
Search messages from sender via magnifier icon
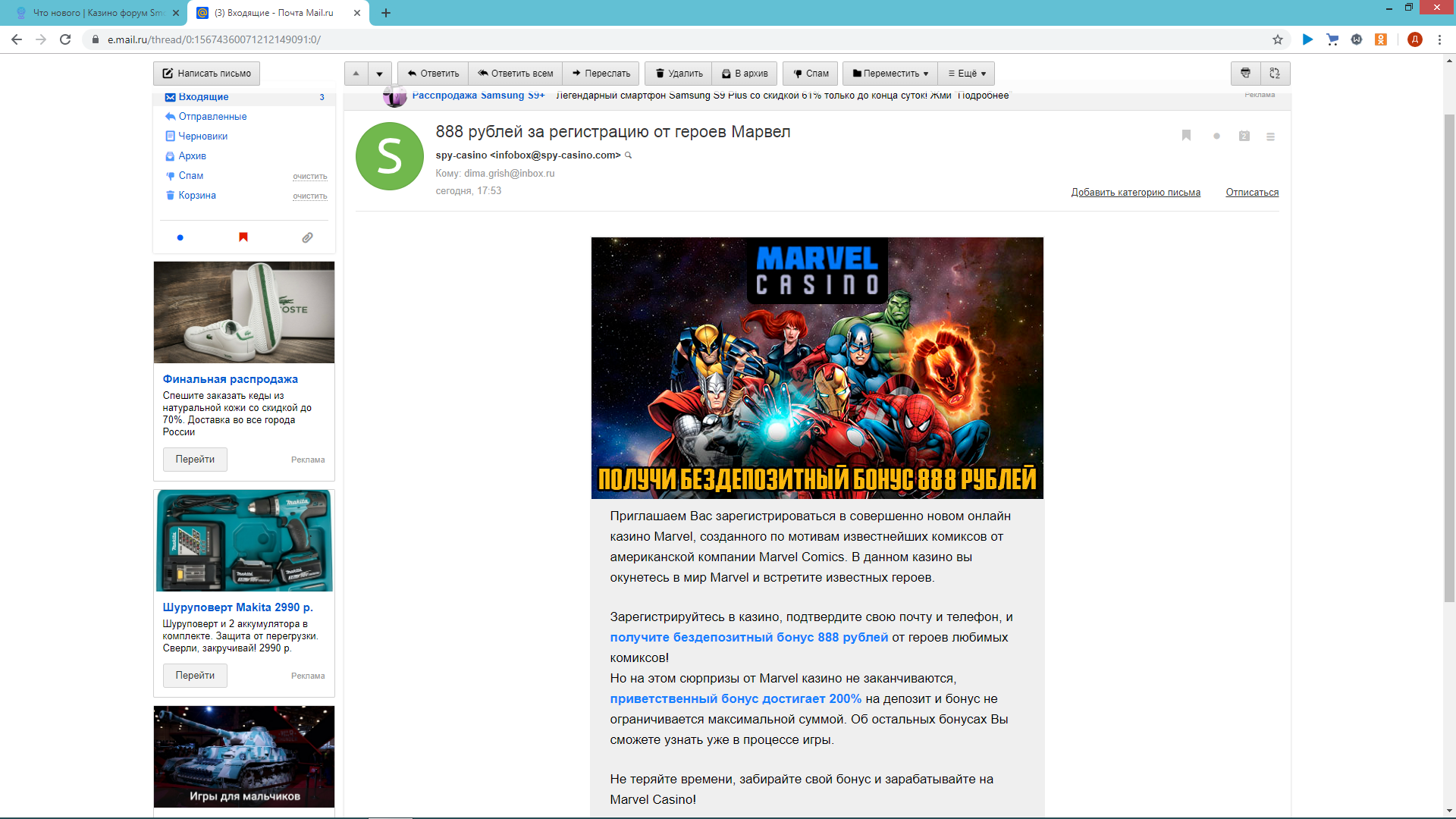(x=628, y=155)
